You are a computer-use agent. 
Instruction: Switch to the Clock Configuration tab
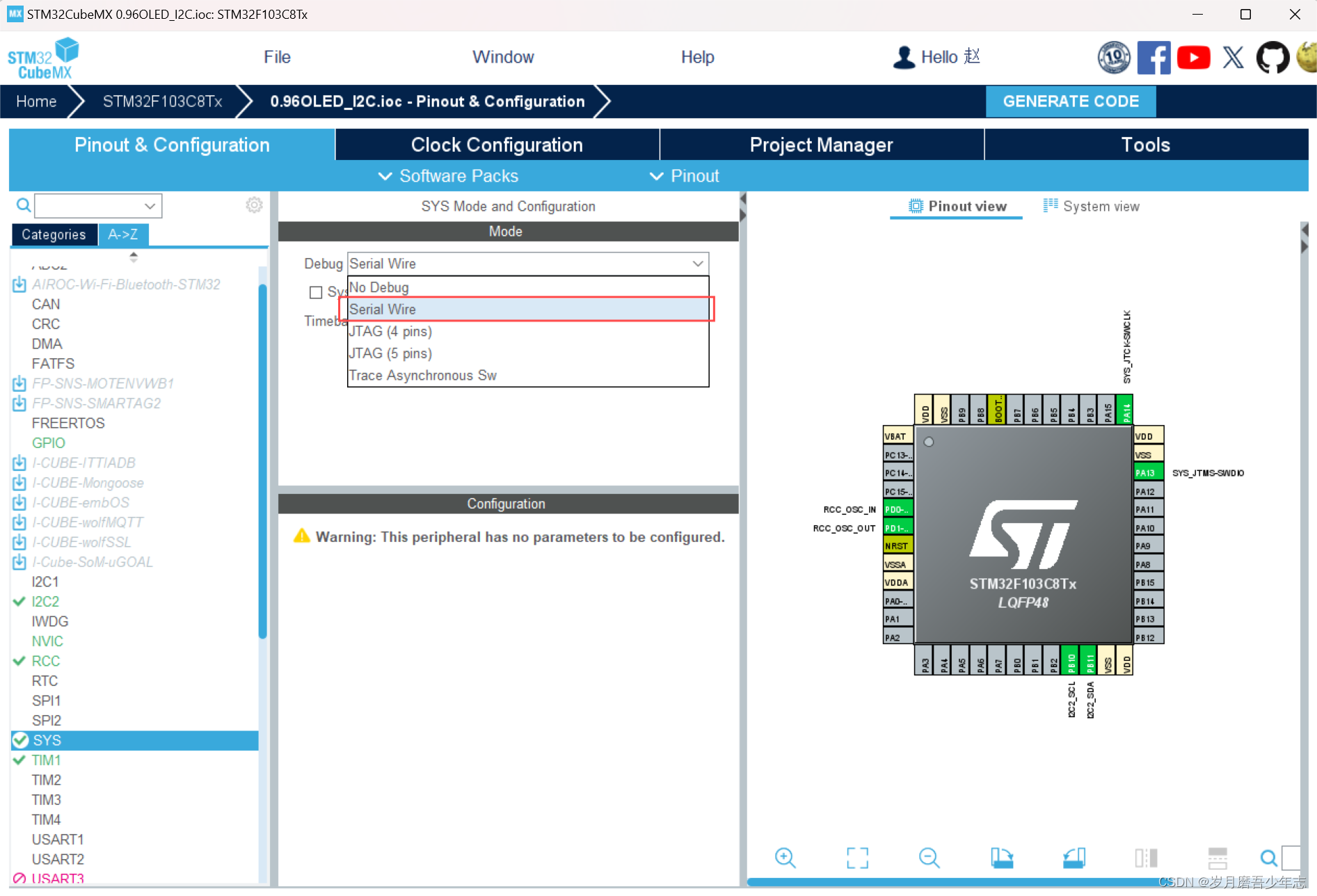pos(497,145)
